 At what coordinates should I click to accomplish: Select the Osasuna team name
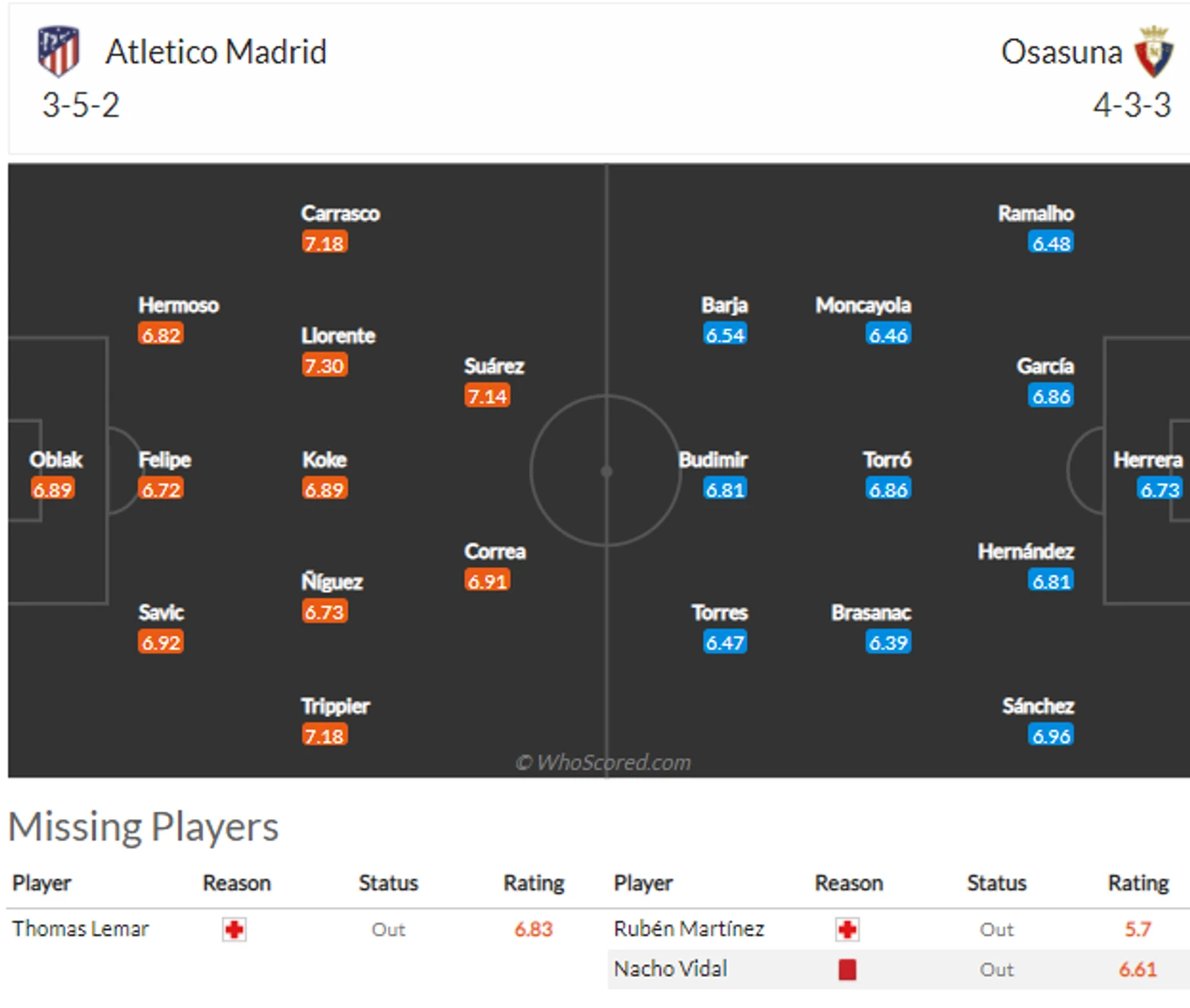[1062, 52]
